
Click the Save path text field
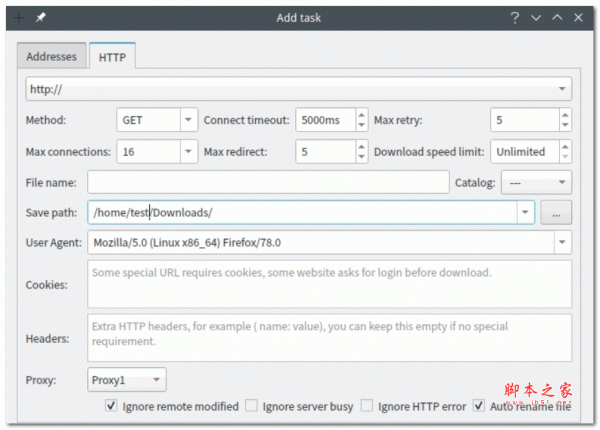302,212
